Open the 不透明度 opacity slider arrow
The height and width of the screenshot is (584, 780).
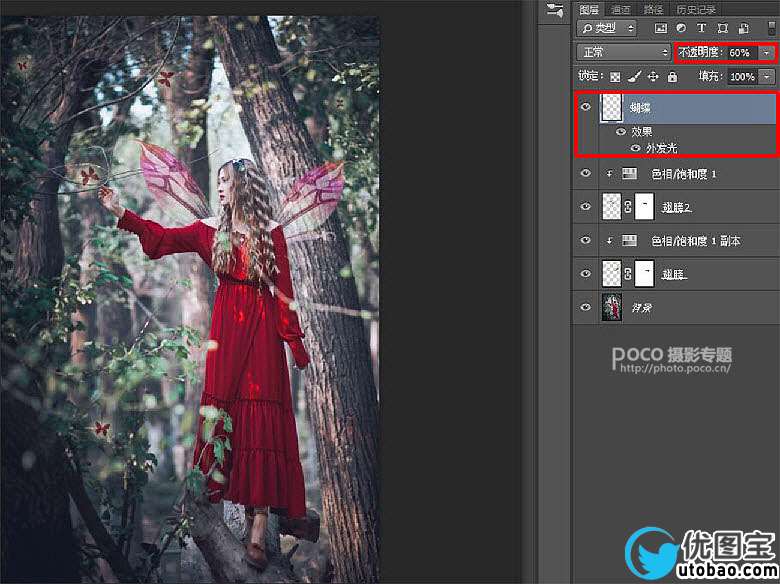[767, 52]
